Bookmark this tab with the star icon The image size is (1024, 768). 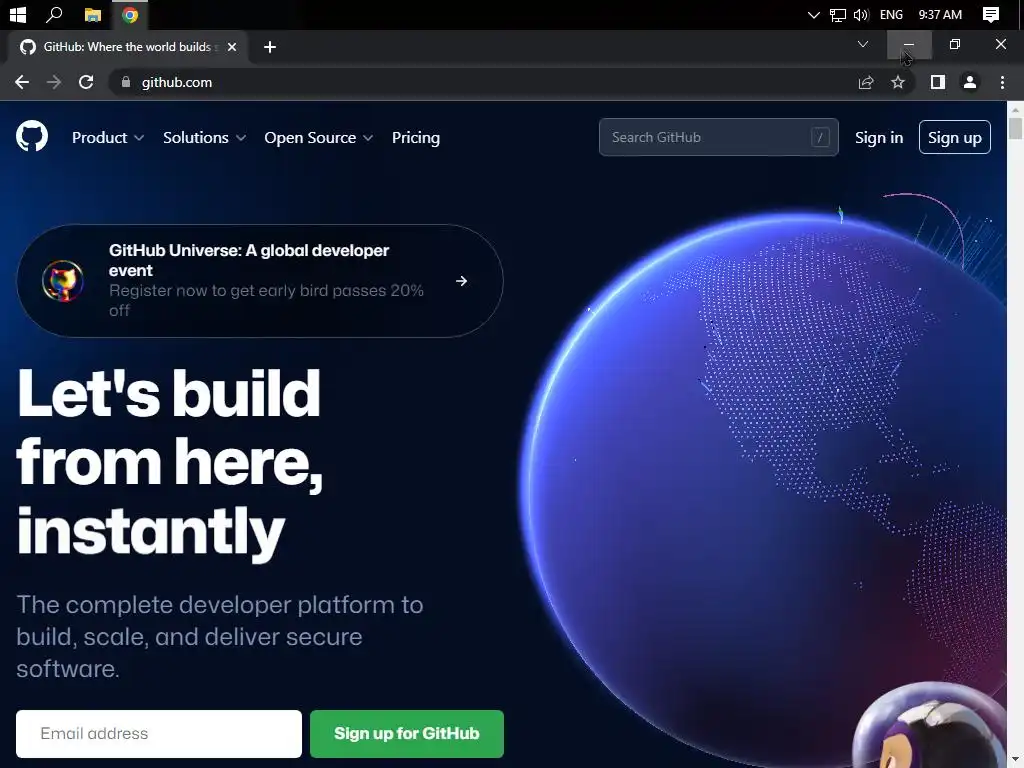pos(898,82)
